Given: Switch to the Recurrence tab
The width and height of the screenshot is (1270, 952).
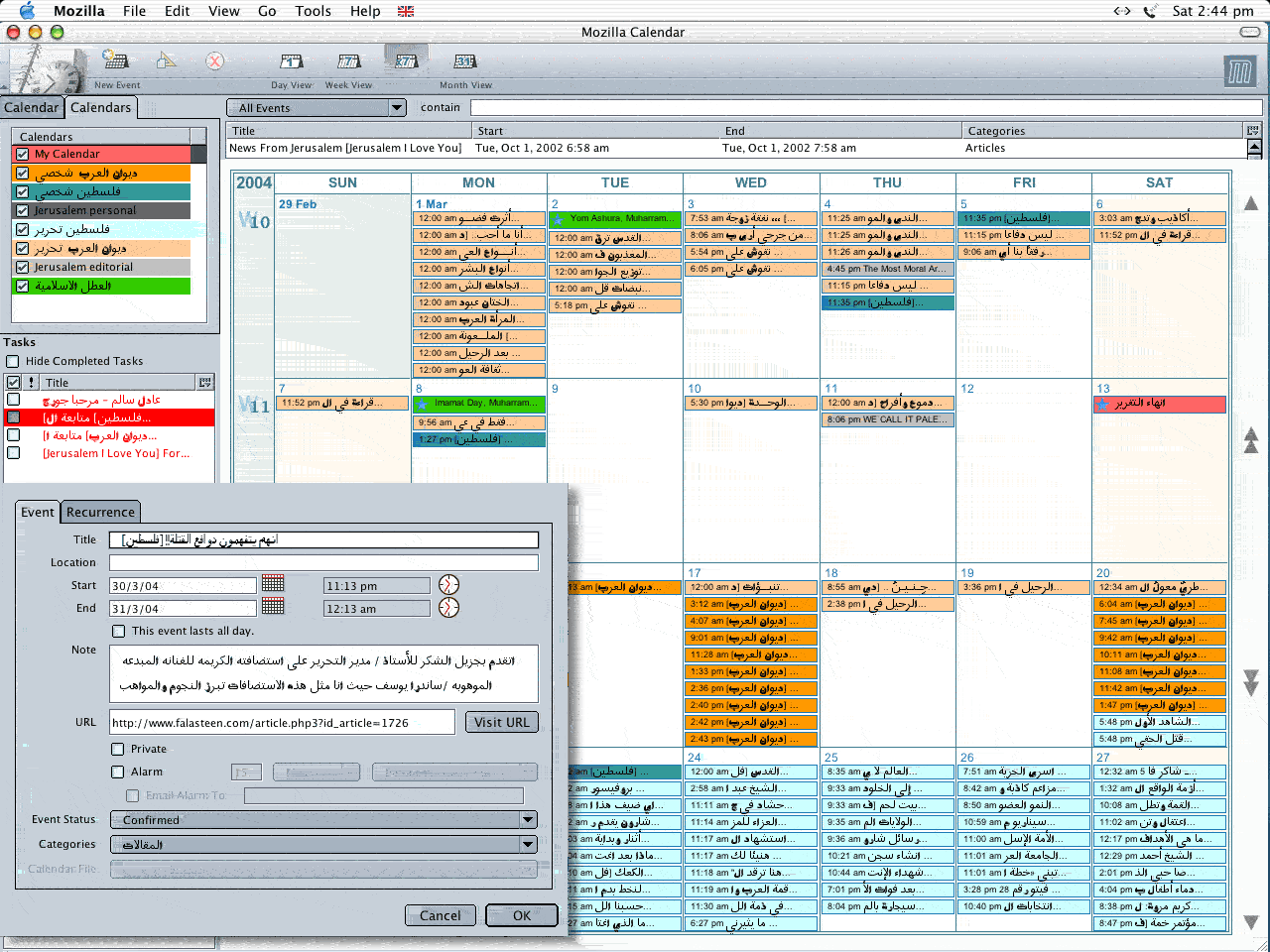Looking at the screenshot, I should (100, 512).
